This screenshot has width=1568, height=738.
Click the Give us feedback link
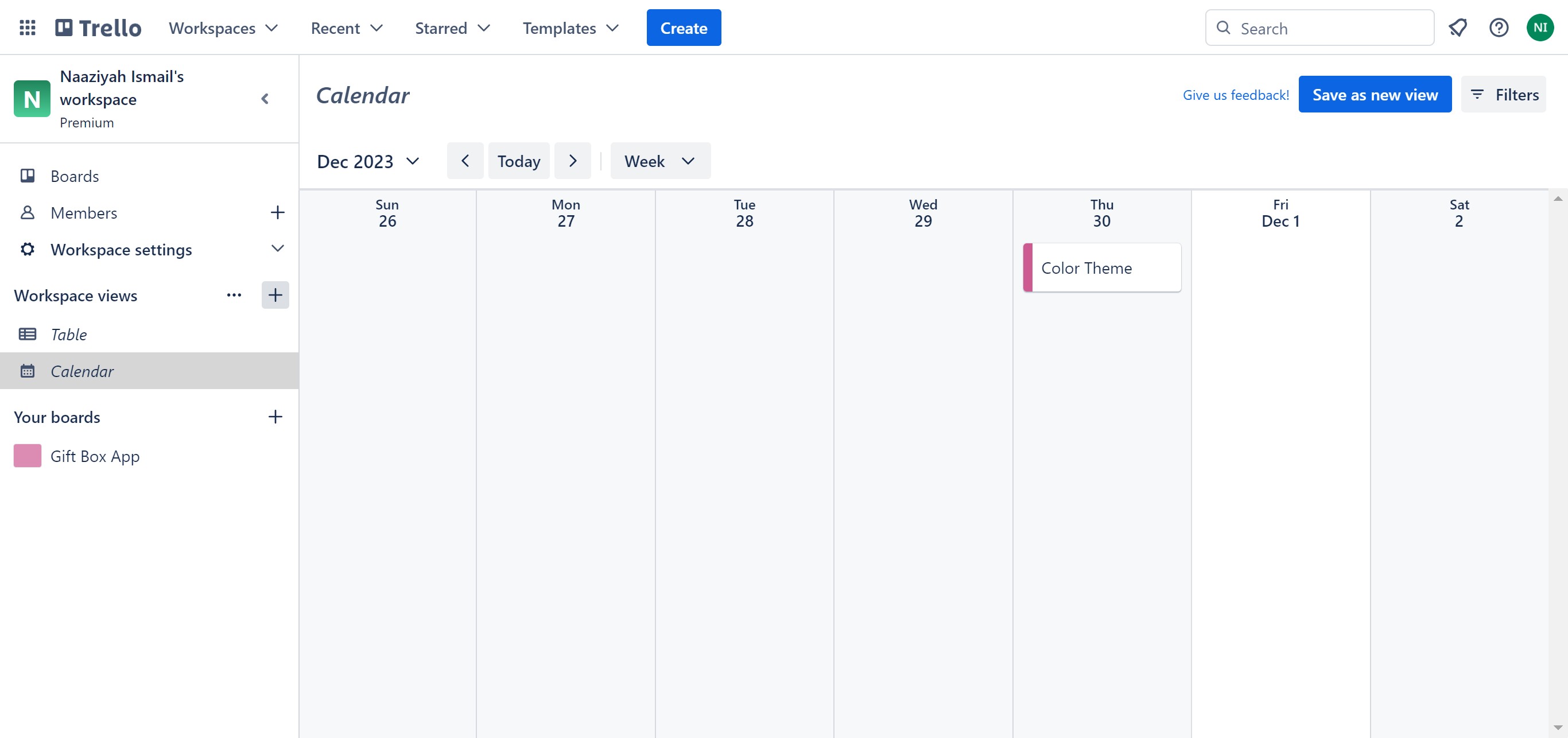[1236, 95]
